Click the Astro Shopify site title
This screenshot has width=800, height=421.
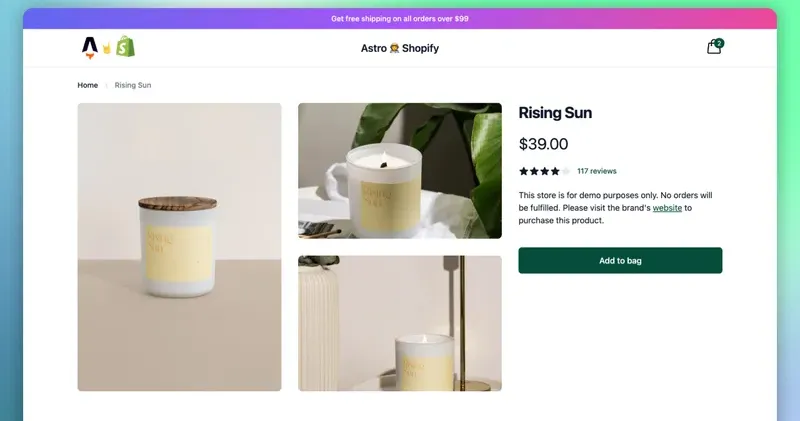tap(400, 48)
